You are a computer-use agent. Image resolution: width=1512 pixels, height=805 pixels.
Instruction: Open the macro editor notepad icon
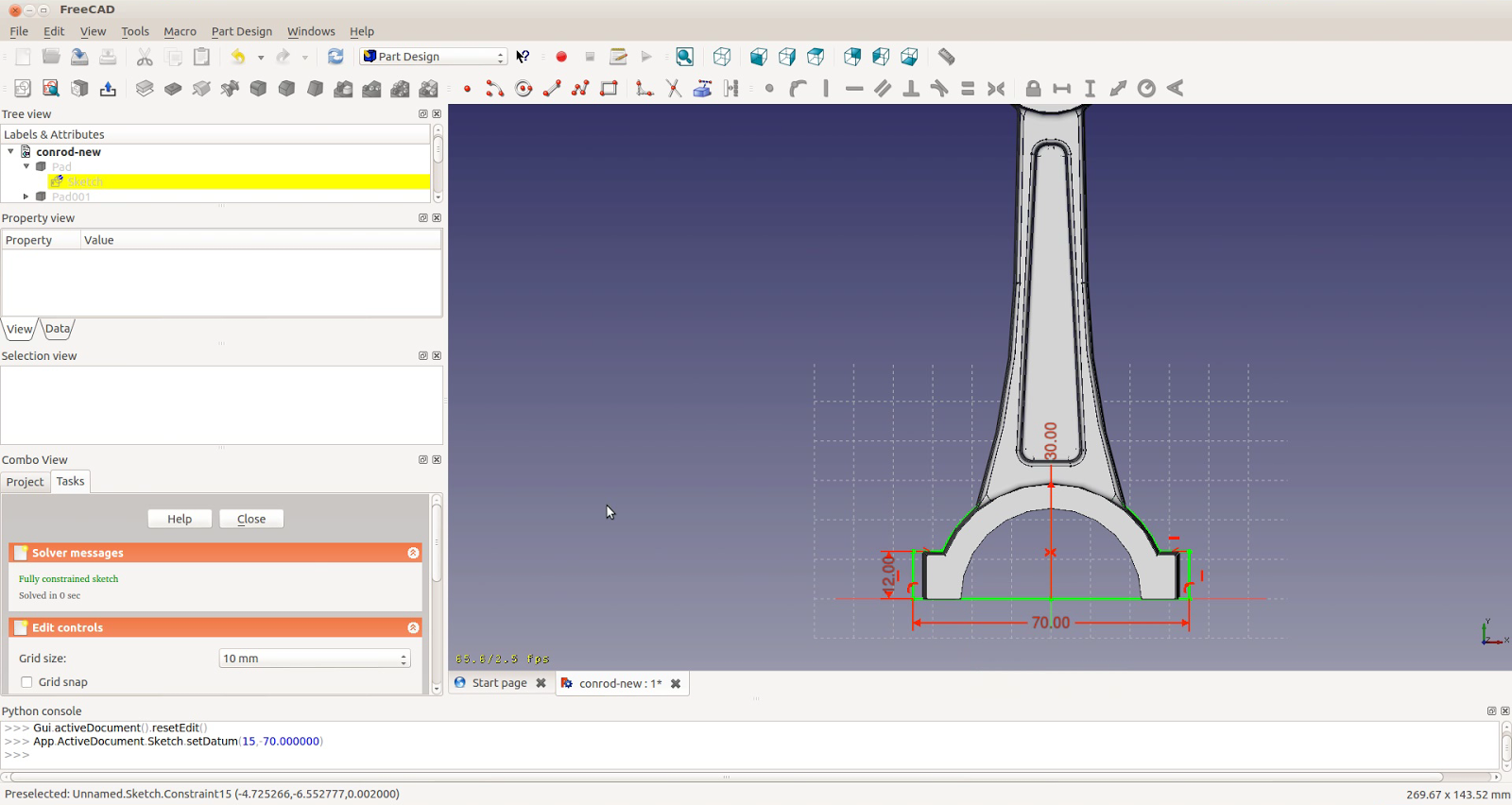pyautogui.click(x=618, y=57)
